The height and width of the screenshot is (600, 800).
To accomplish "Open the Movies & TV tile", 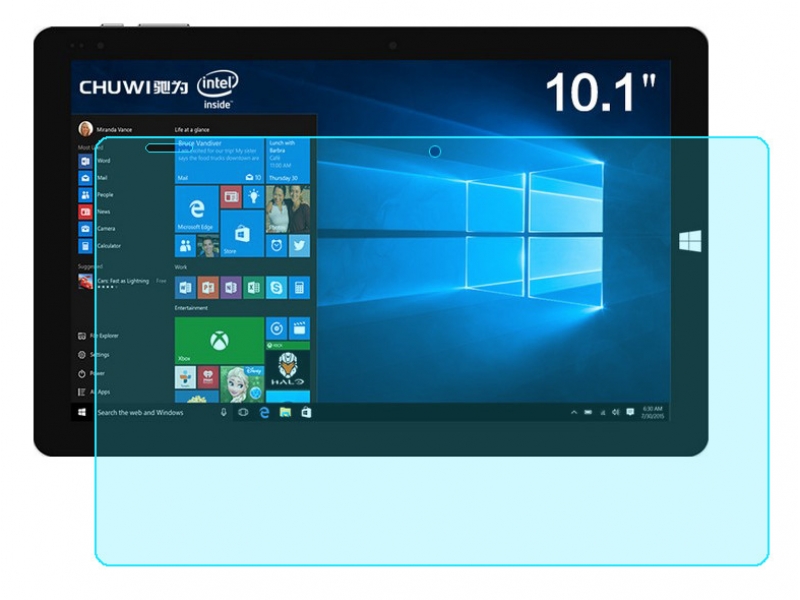I will (x=299, y=329).
